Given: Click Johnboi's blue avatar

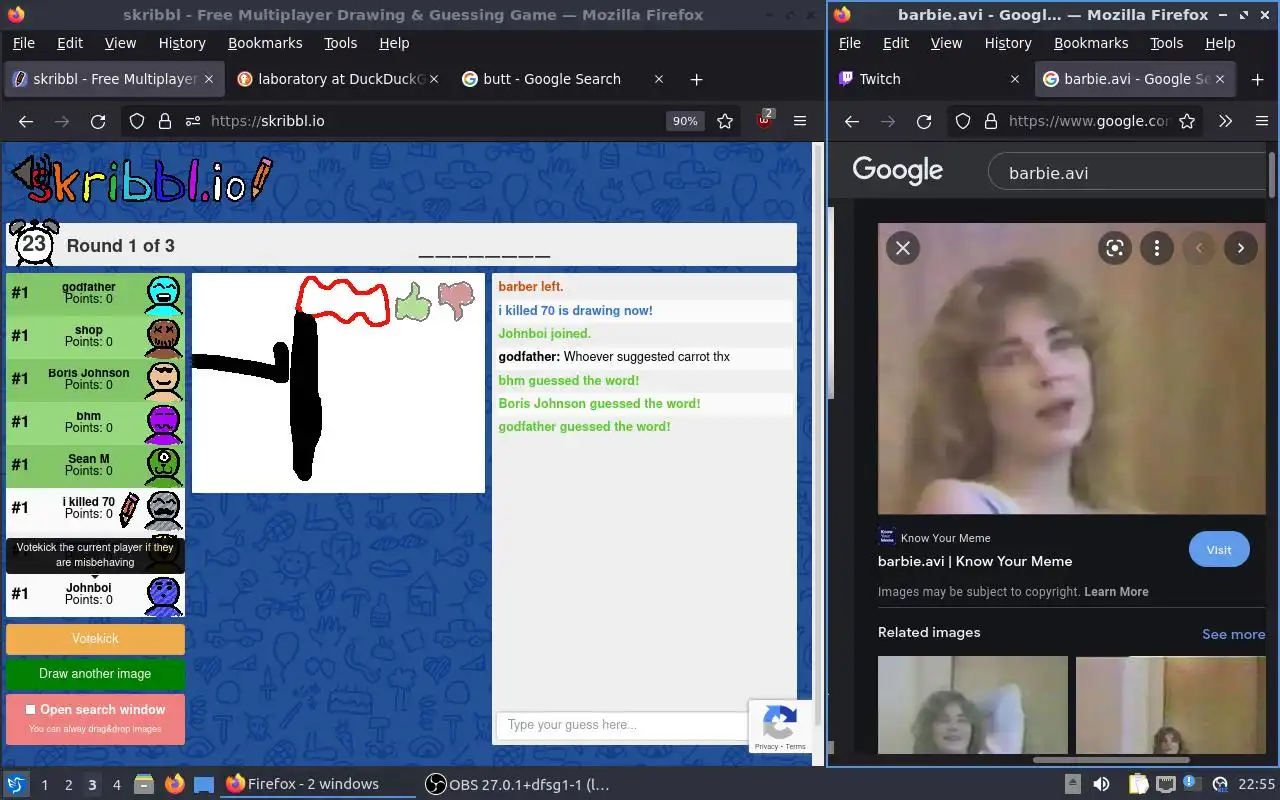Looking at the screenshot, I should [164, 594].
